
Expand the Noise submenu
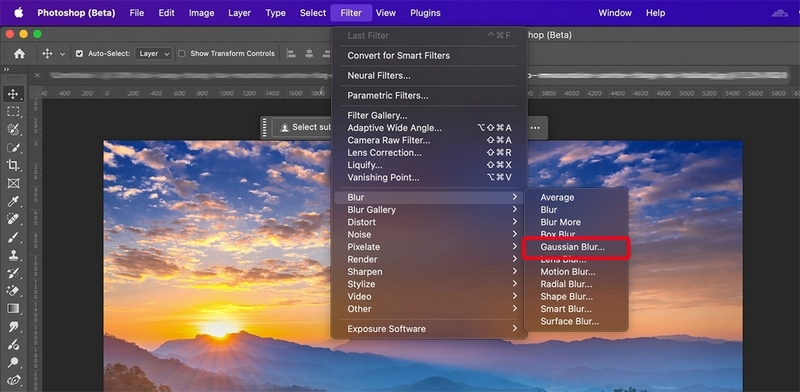[x=428, y=235]
